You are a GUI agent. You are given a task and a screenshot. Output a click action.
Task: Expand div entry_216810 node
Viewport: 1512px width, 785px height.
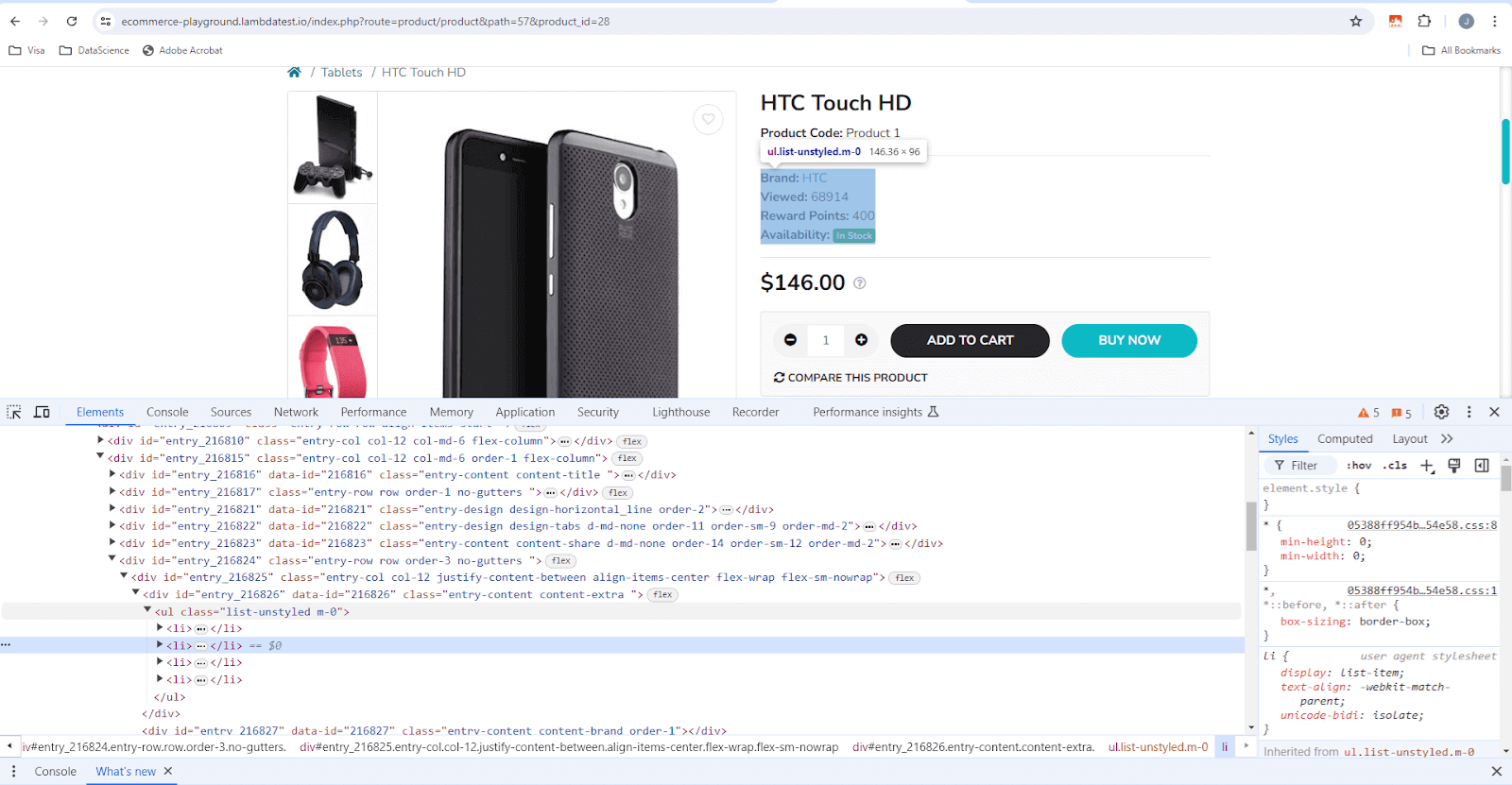point(100,440)
